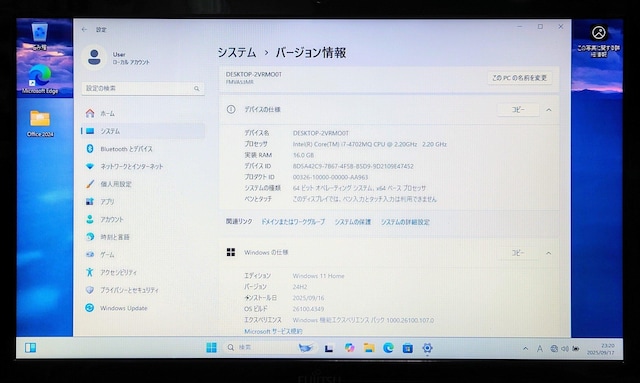Open ゲーム settings category

tap(143, 254)
